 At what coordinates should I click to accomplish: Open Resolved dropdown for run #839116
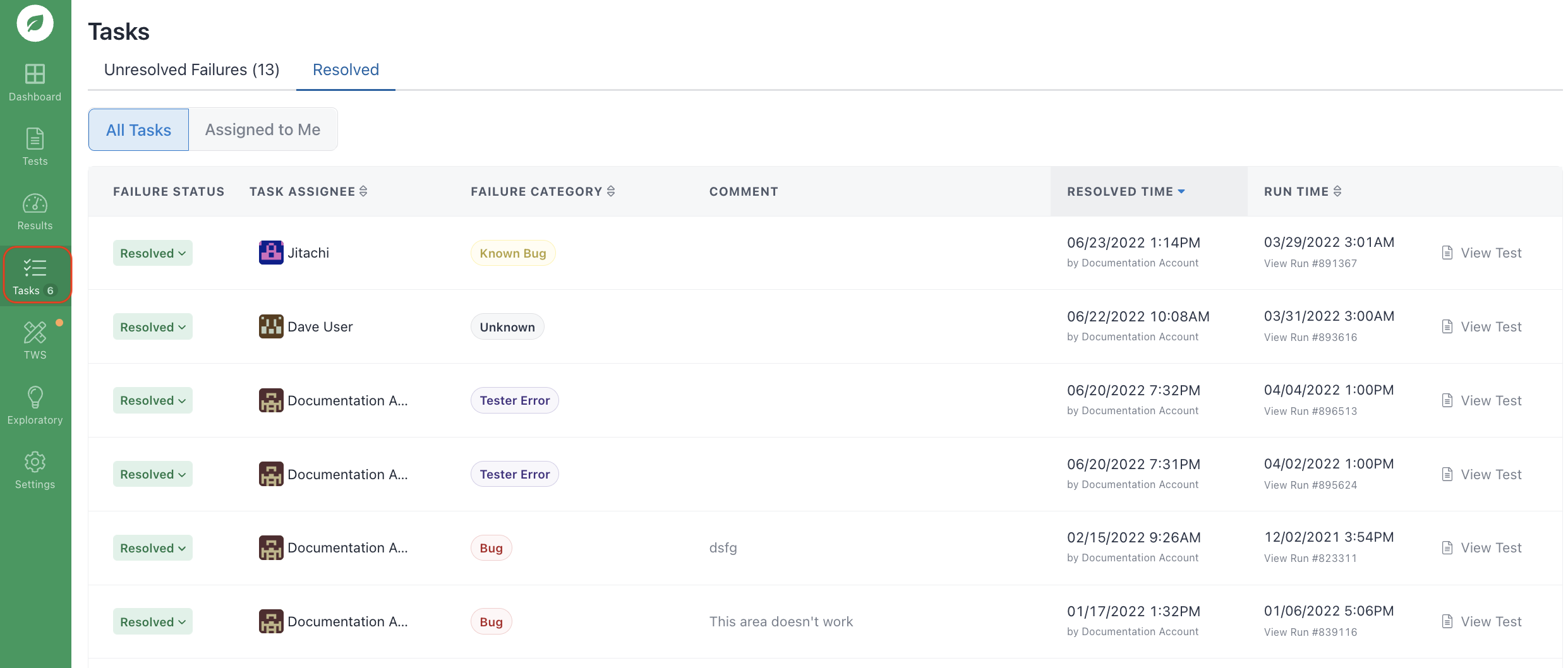153,622
